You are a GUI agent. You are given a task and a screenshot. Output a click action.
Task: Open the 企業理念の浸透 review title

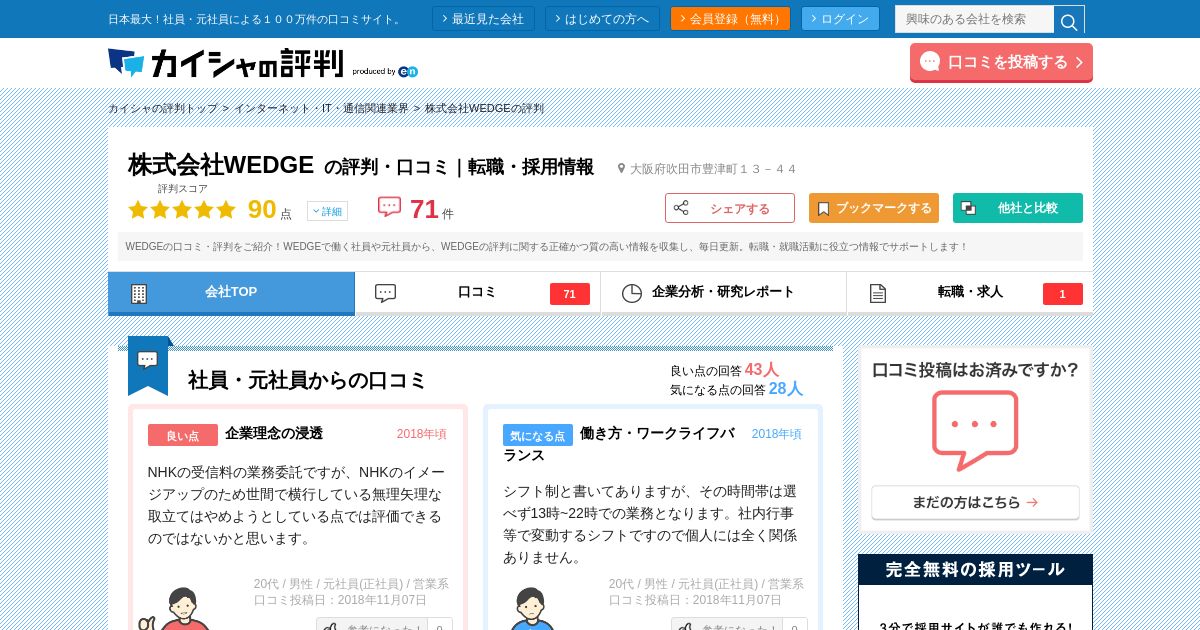274,433
